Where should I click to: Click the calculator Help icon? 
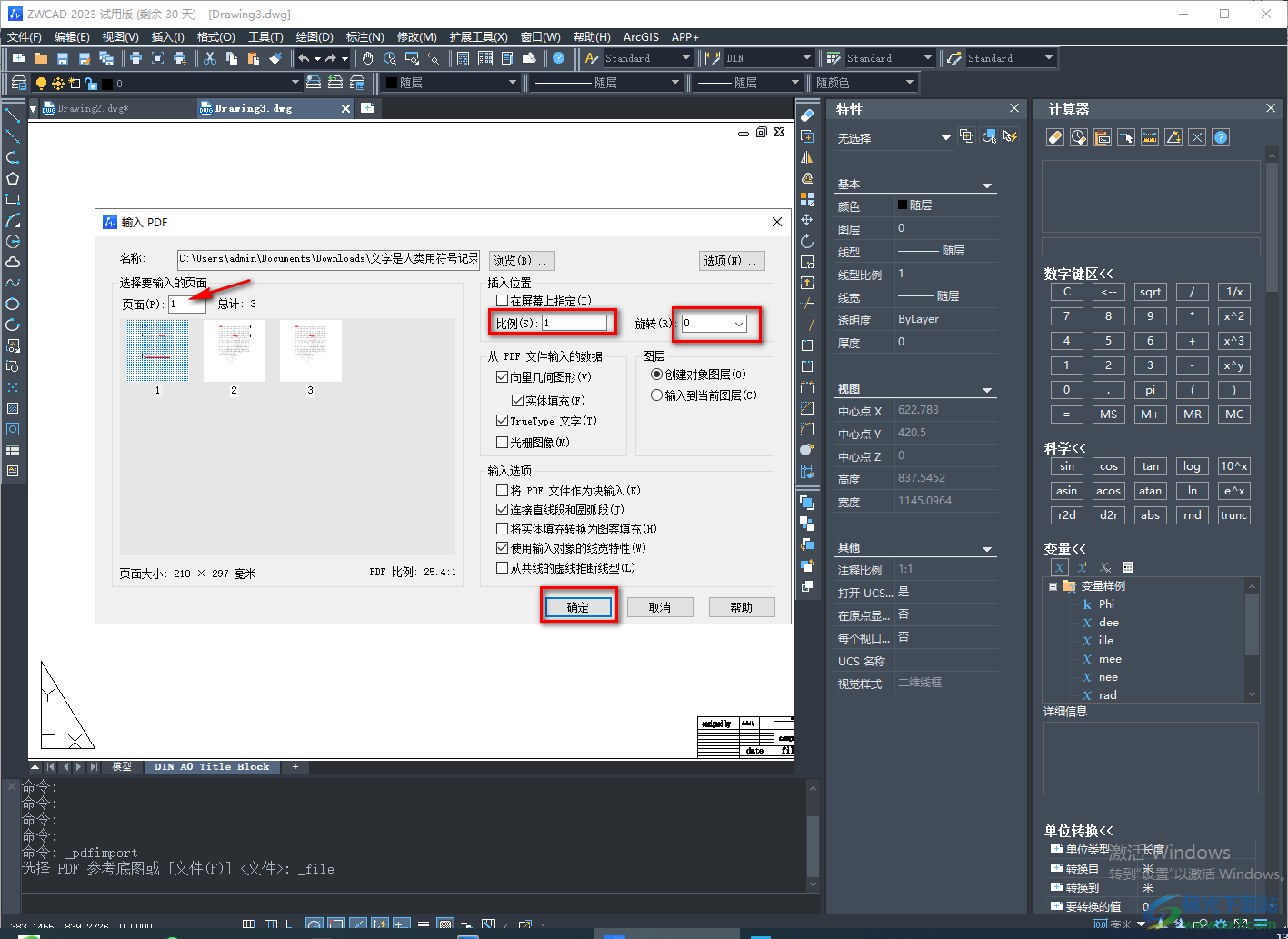1221,138
